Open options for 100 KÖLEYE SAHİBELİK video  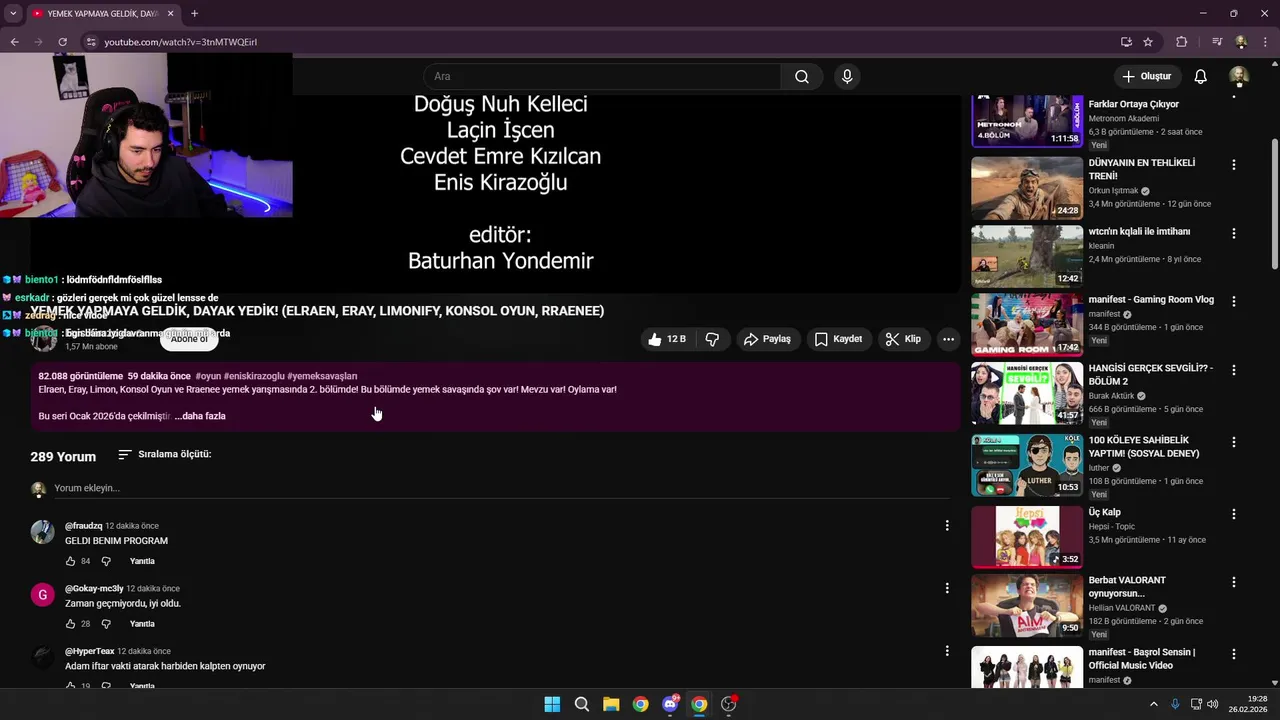(1233, 442)
